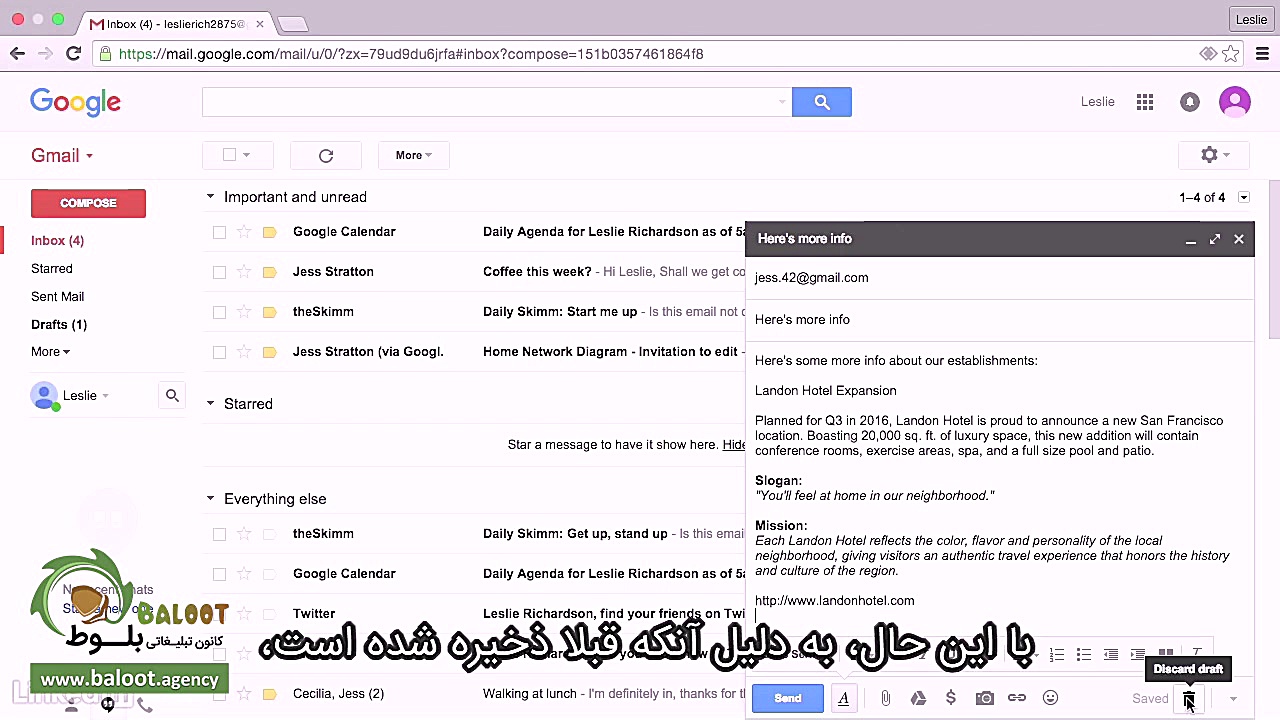
Task: Check the Twitter email checkbox
Action: point(219,613)
